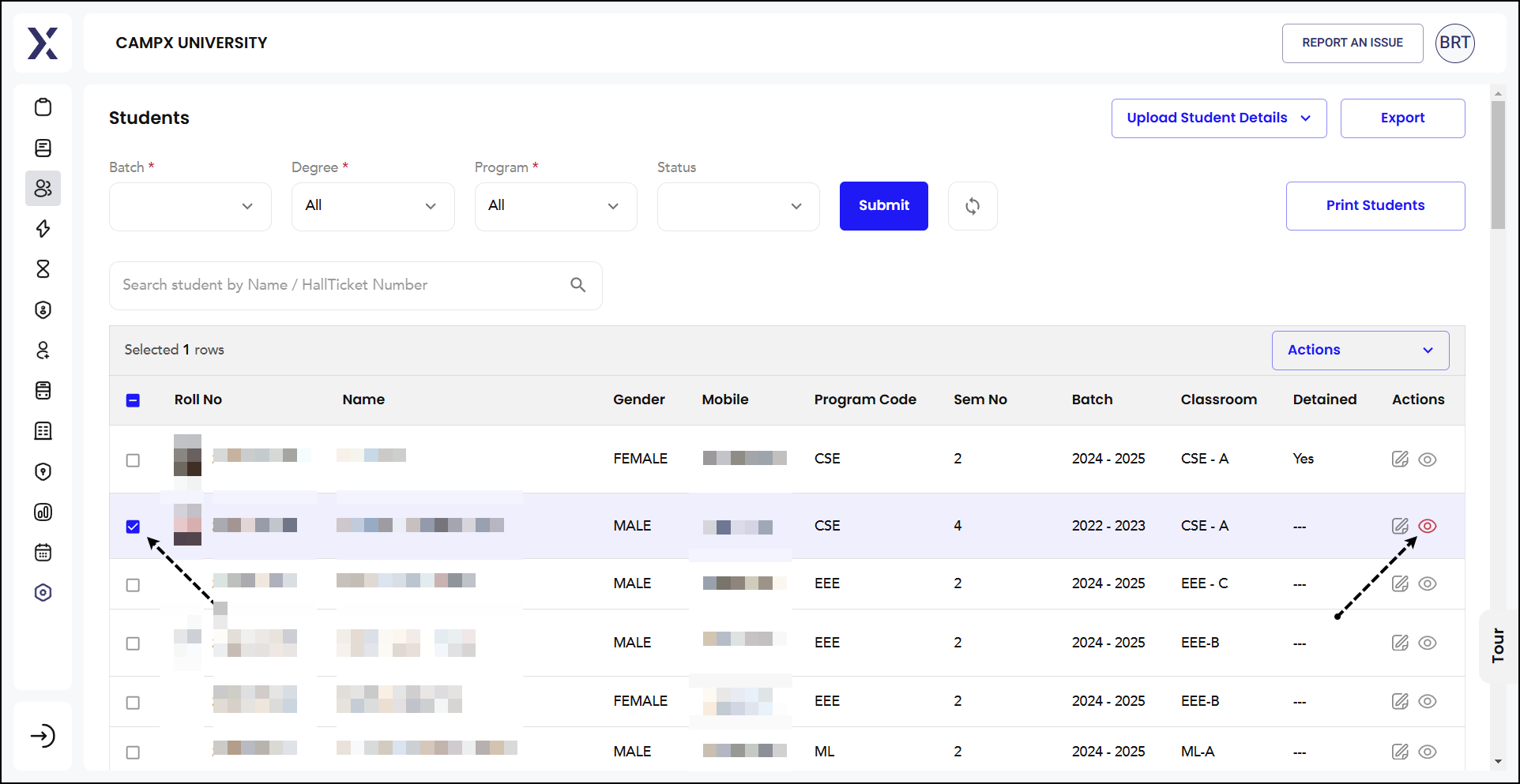Open the dollar shield sidebar icon
The image size is (1520, 784).
(x=43, y=309)
